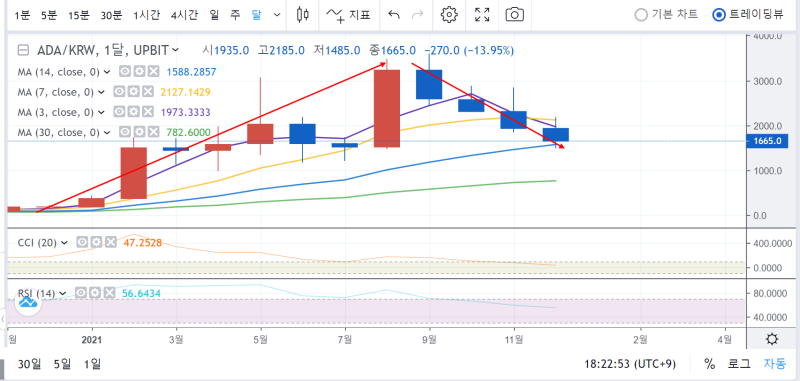Screen dimensions: 800x381
Task: Open settings for MA 3 indicator
Action: [139, 112]
